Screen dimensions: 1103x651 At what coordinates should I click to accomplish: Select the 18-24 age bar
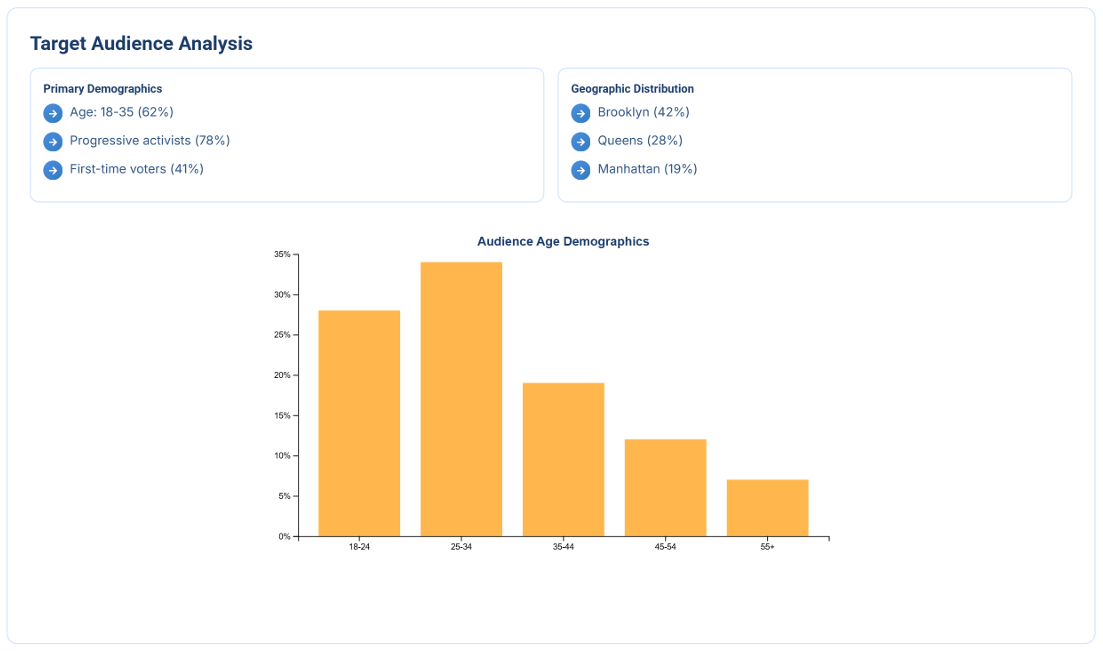(x=359, y=423)
